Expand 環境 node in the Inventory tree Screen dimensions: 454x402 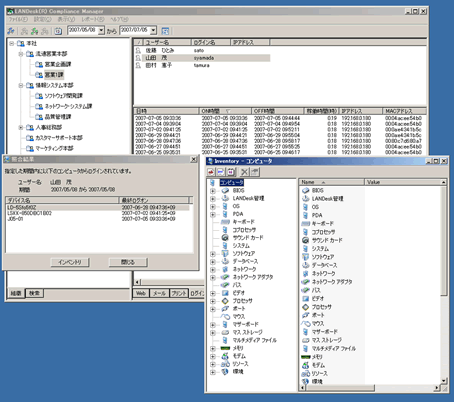coord(213,372)
